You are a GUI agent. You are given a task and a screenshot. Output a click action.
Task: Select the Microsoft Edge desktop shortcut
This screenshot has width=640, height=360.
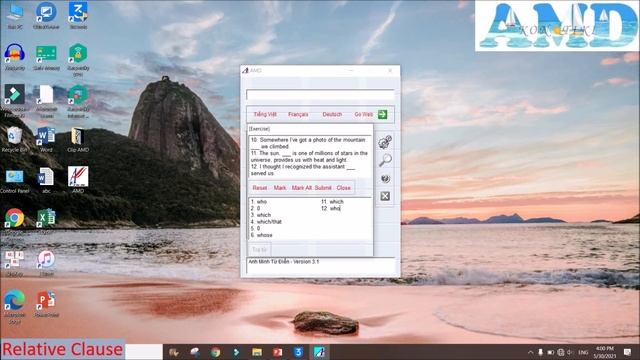[x=14, y=306]
